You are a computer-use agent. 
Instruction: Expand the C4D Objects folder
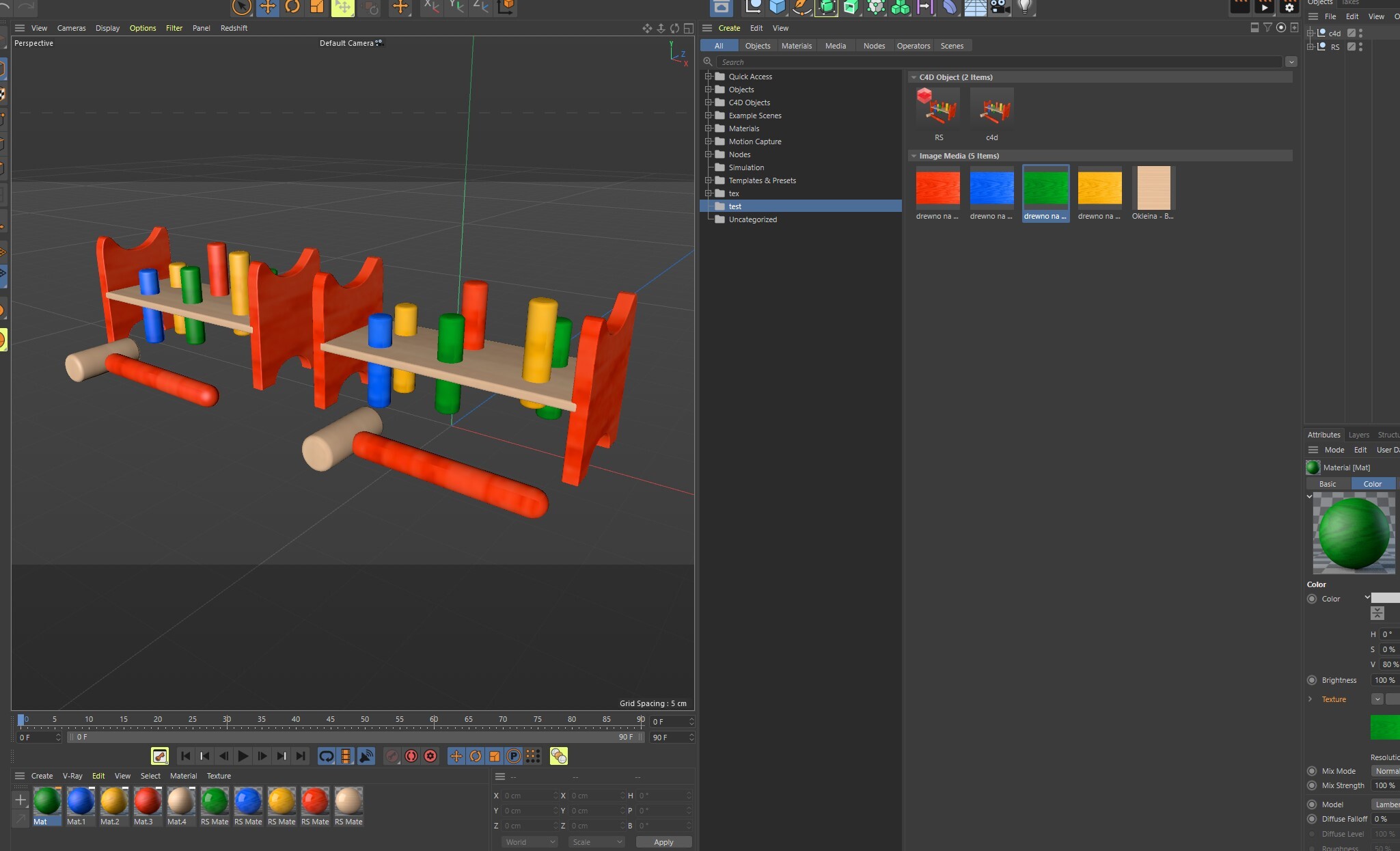point(709,103)
